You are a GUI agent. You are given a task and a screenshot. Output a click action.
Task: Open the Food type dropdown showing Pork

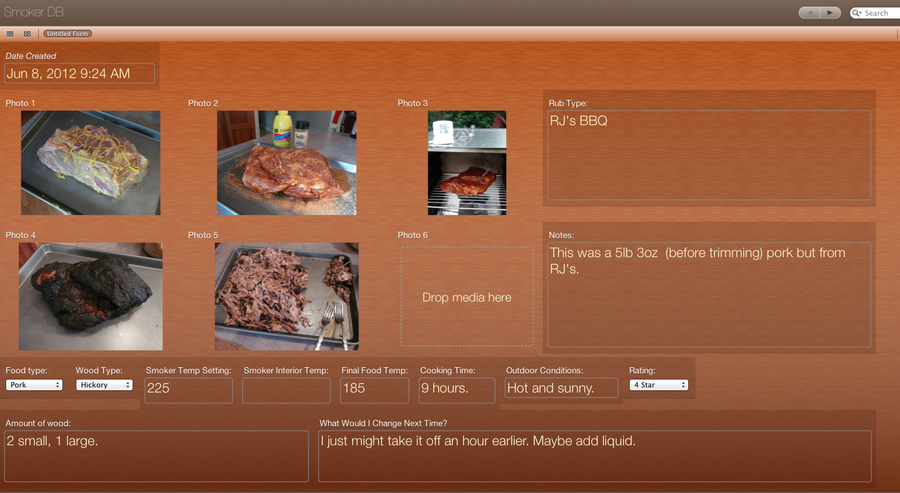[34, 385]
